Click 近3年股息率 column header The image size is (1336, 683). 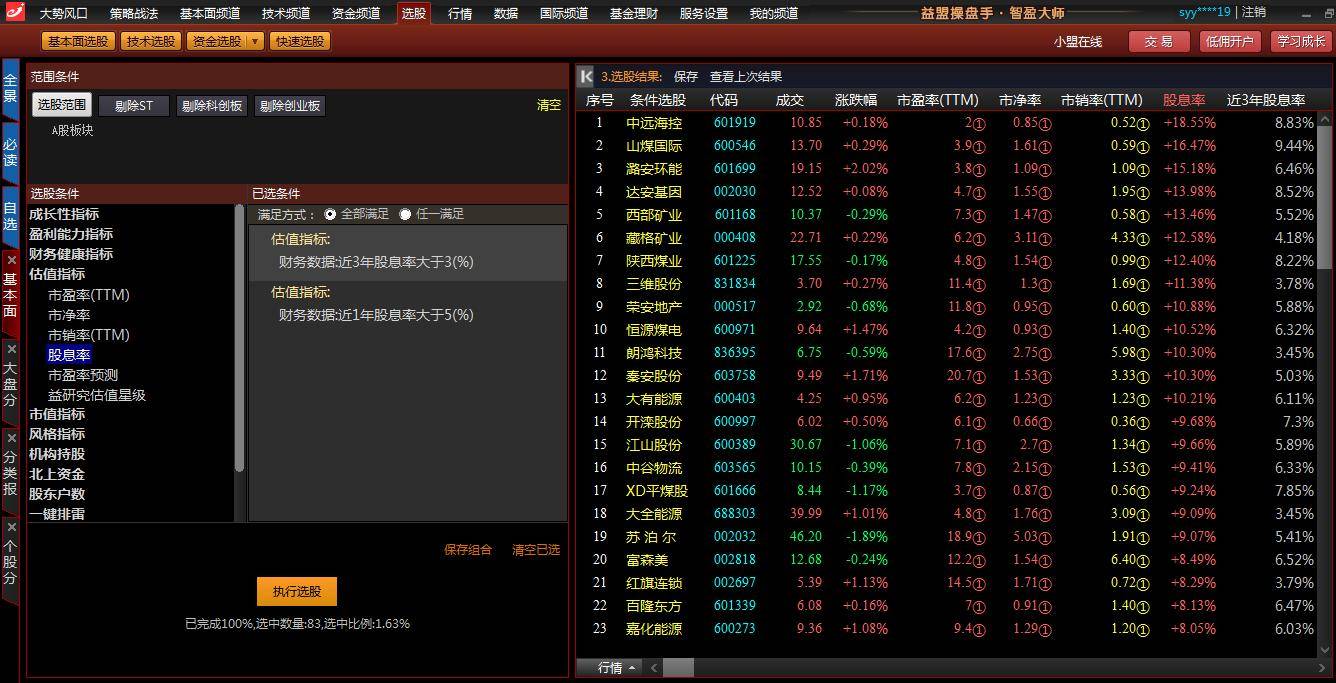click(1266, 100)
